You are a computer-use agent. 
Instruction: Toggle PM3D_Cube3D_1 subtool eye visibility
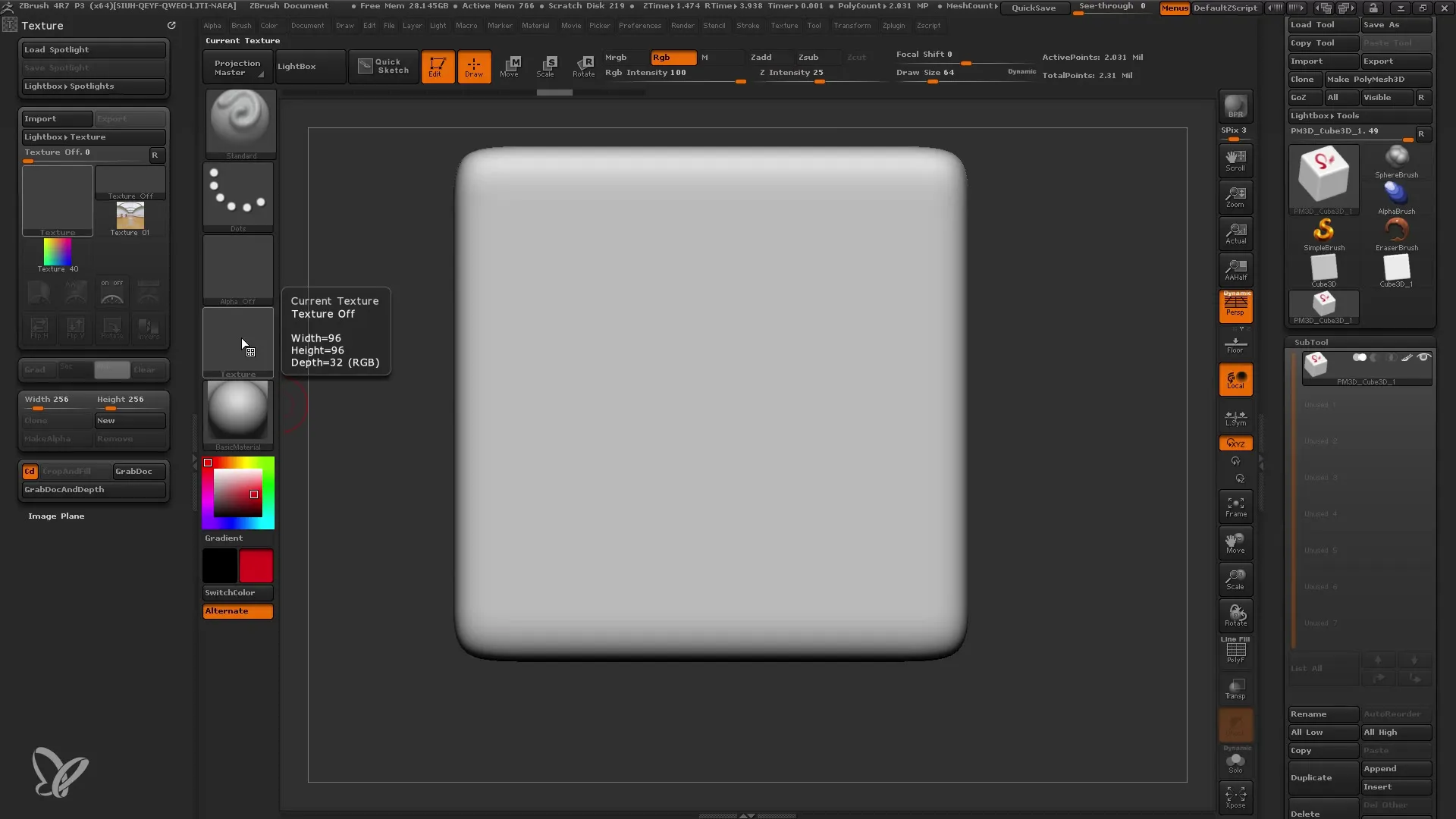(x=1423, y=357)
